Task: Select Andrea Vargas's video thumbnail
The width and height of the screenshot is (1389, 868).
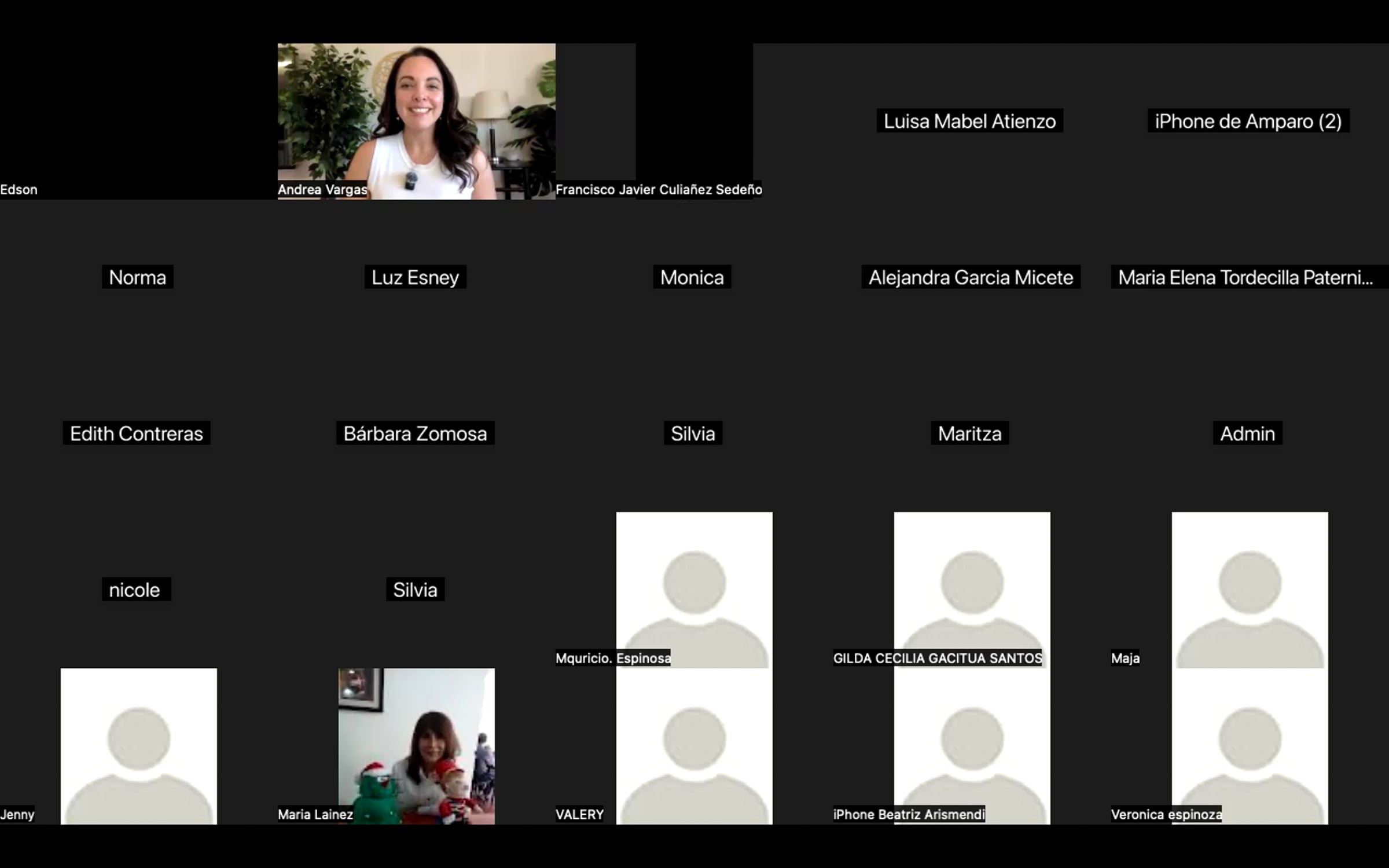Action: (x=416, y=122)
